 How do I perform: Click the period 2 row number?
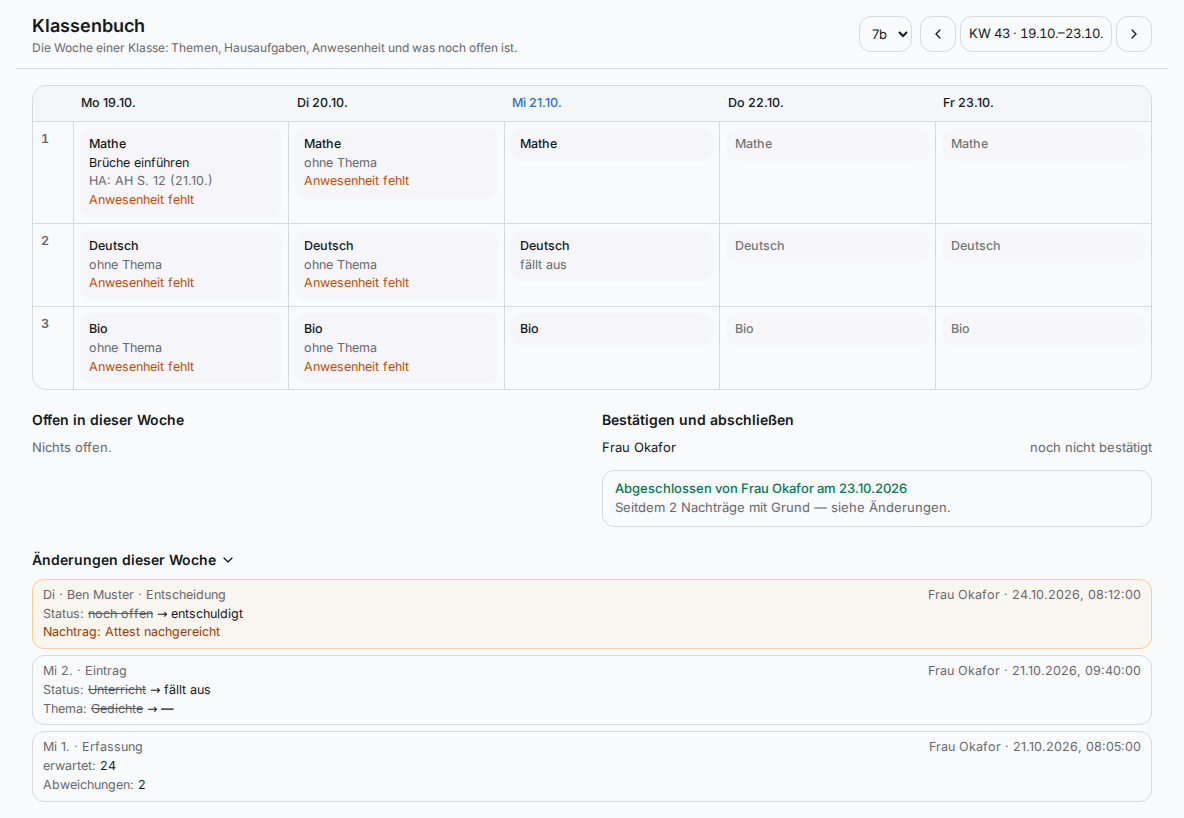[45, 241]
